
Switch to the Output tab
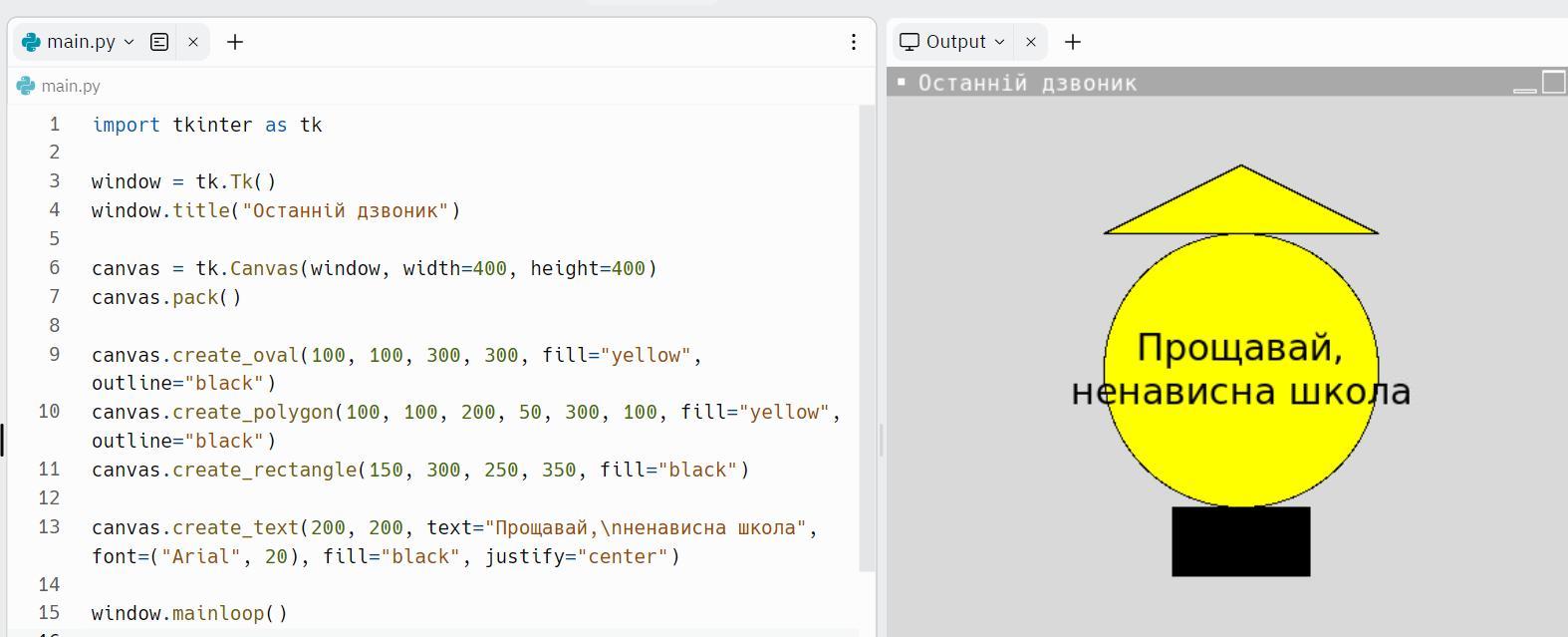(x=954, y=42)
